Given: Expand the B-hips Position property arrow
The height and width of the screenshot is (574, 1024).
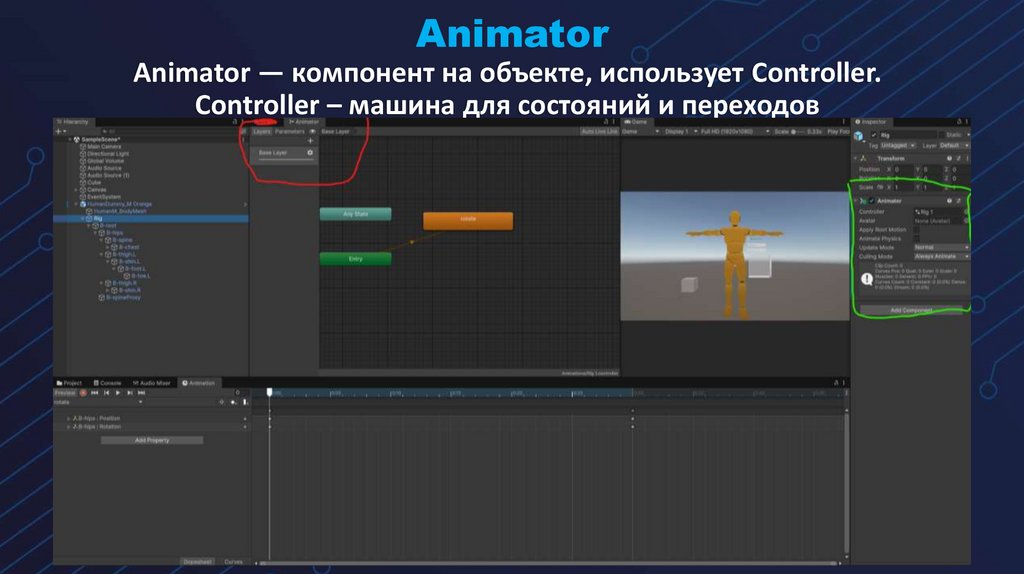Looking at the screenshot, I should [x=69, y=419].
